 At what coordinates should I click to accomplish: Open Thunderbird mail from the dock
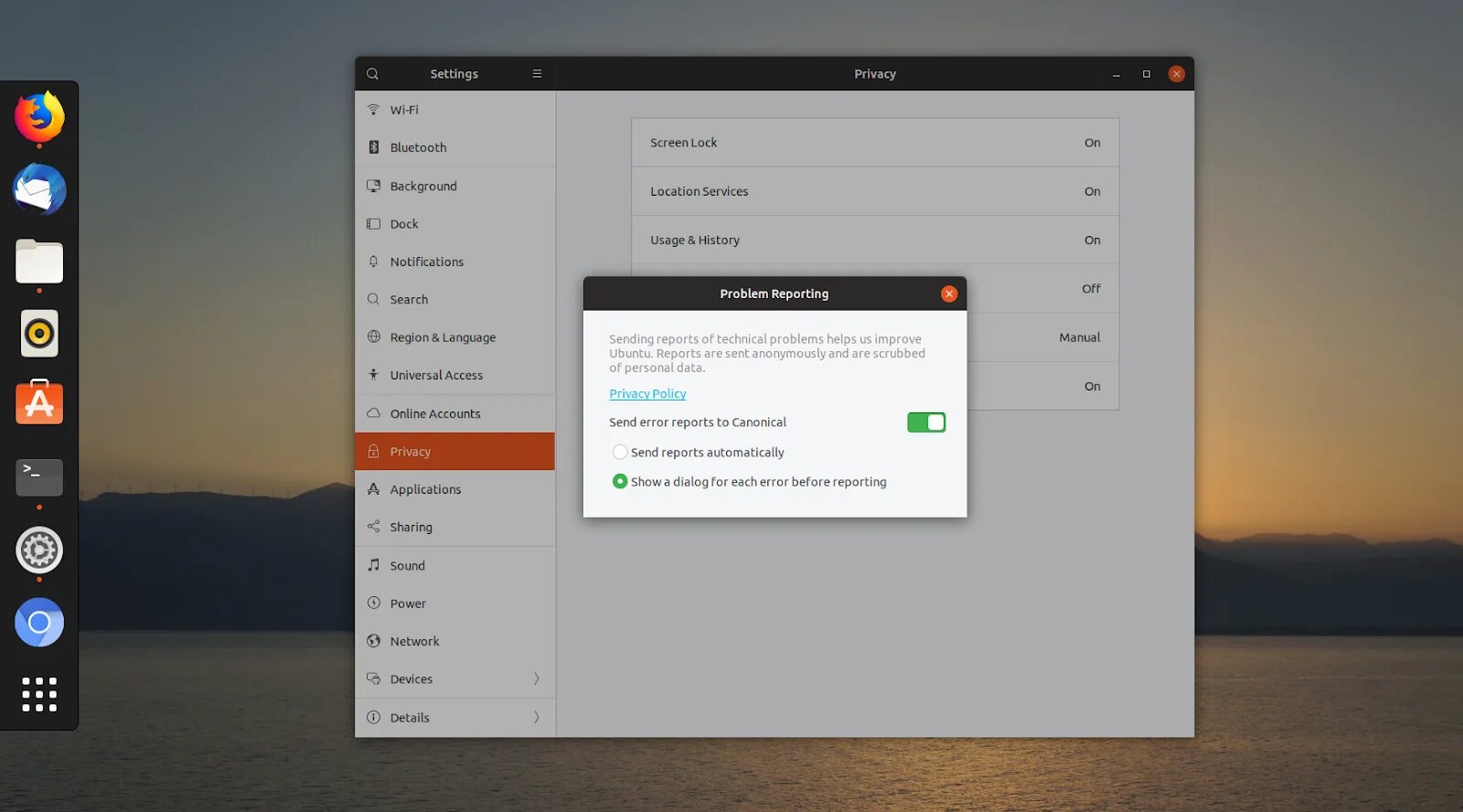(x=39, y=190)
